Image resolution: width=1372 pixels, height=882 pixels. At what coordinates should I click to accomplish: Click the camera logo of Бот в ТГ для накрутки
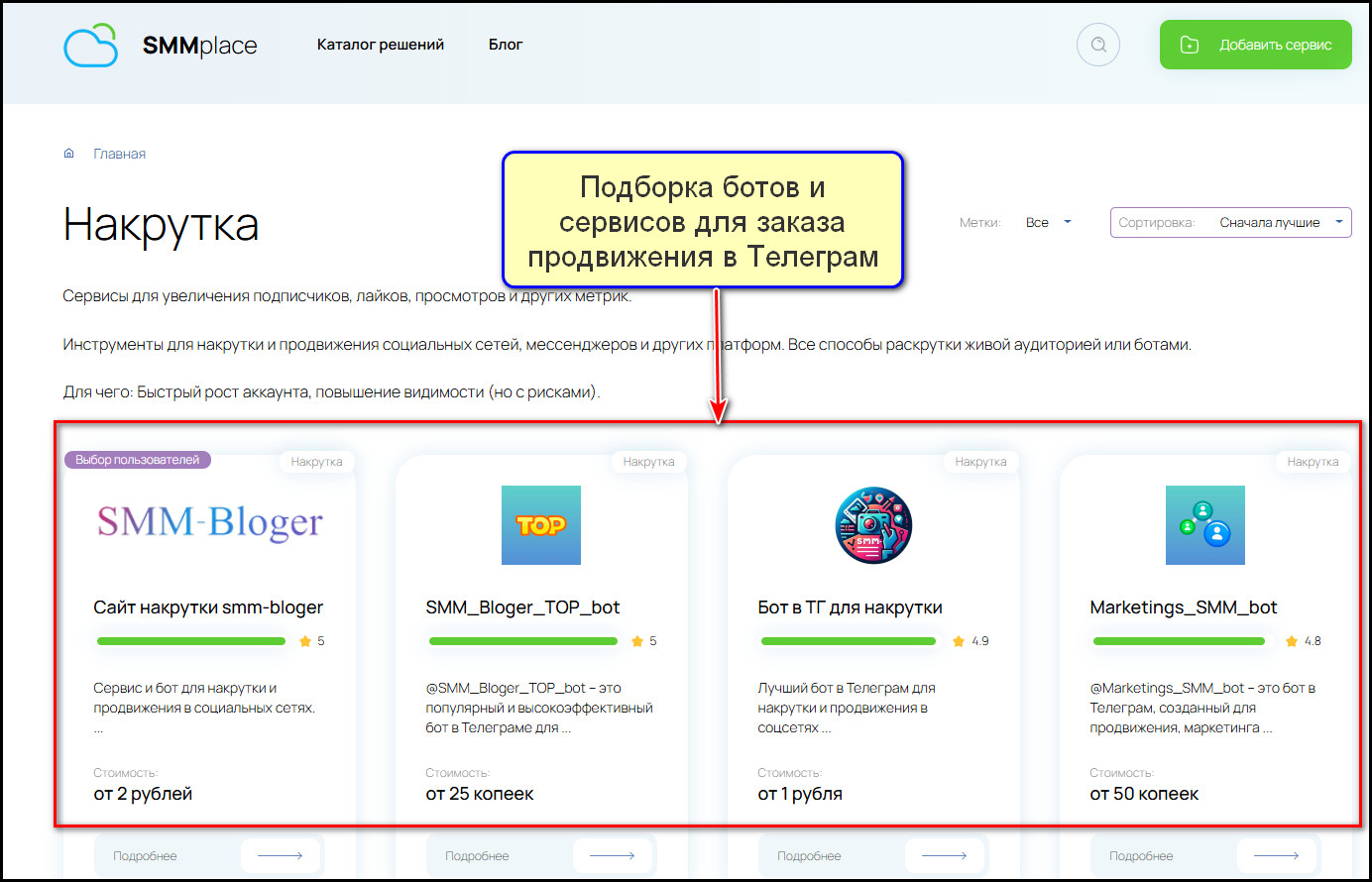pos(873,524)
